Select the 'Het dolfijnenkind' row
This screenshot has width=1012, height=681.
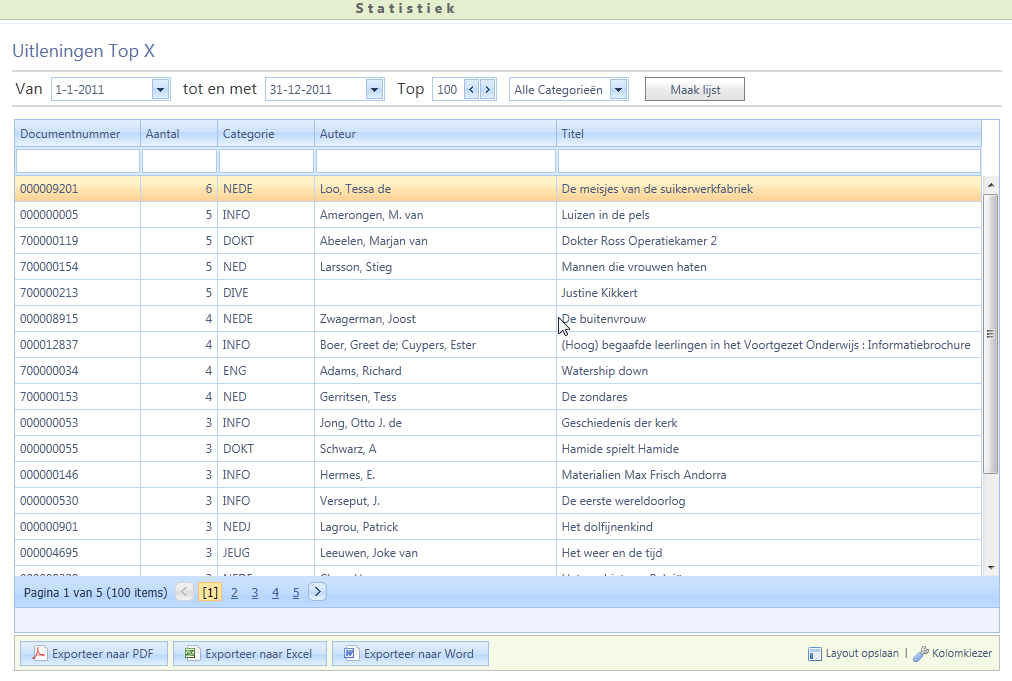tap(498, 527)
